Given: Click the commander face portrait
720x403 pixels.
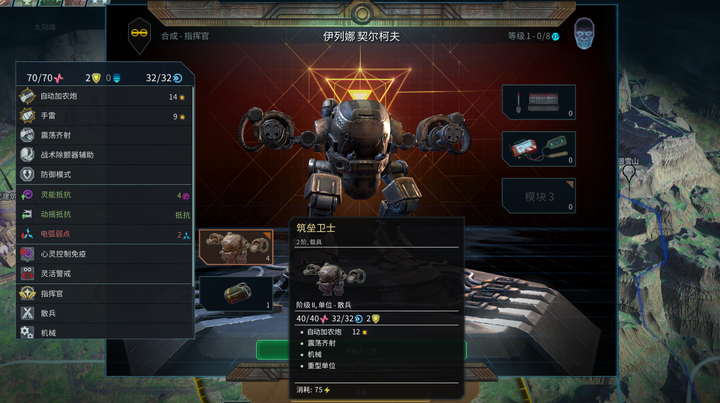Looking at the screenshot, I should click(584, 33).
